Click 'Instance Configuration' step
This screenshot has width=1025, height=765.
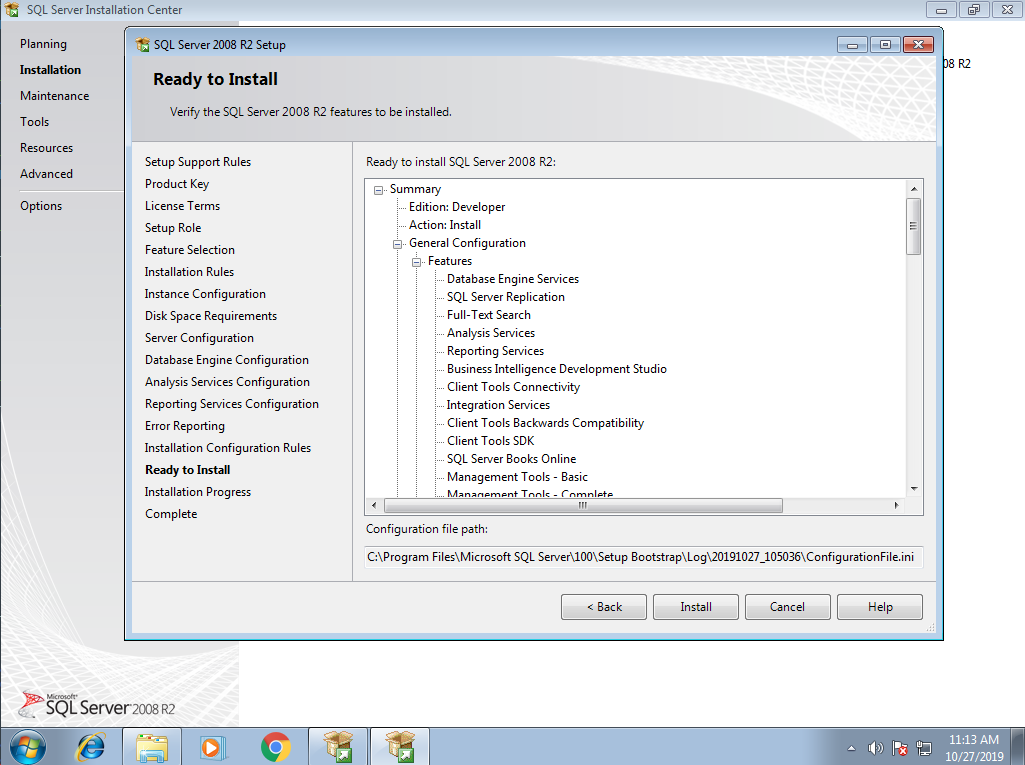pos(205,294)
